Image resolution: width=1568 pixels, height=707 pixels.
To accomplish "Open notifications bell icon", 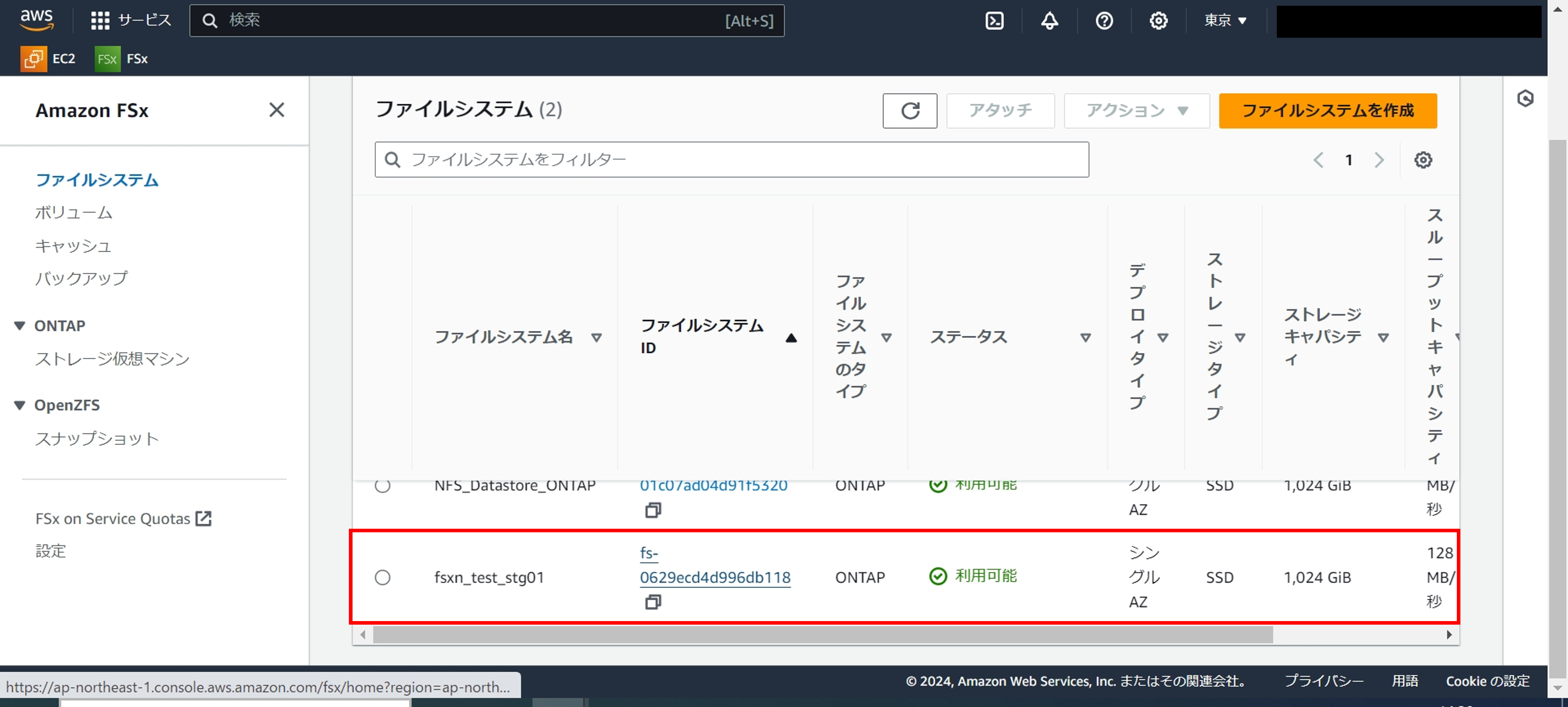I will [x=1049, y=21].
